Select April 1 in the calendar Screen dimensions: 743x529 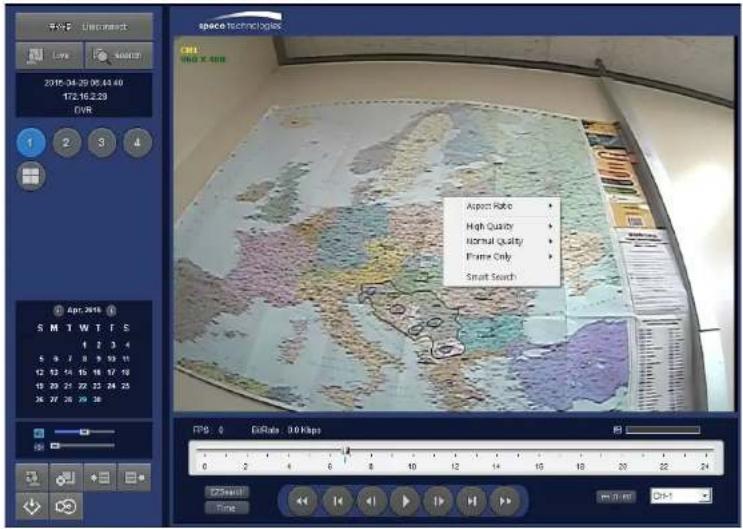click(x=84, y=345)
